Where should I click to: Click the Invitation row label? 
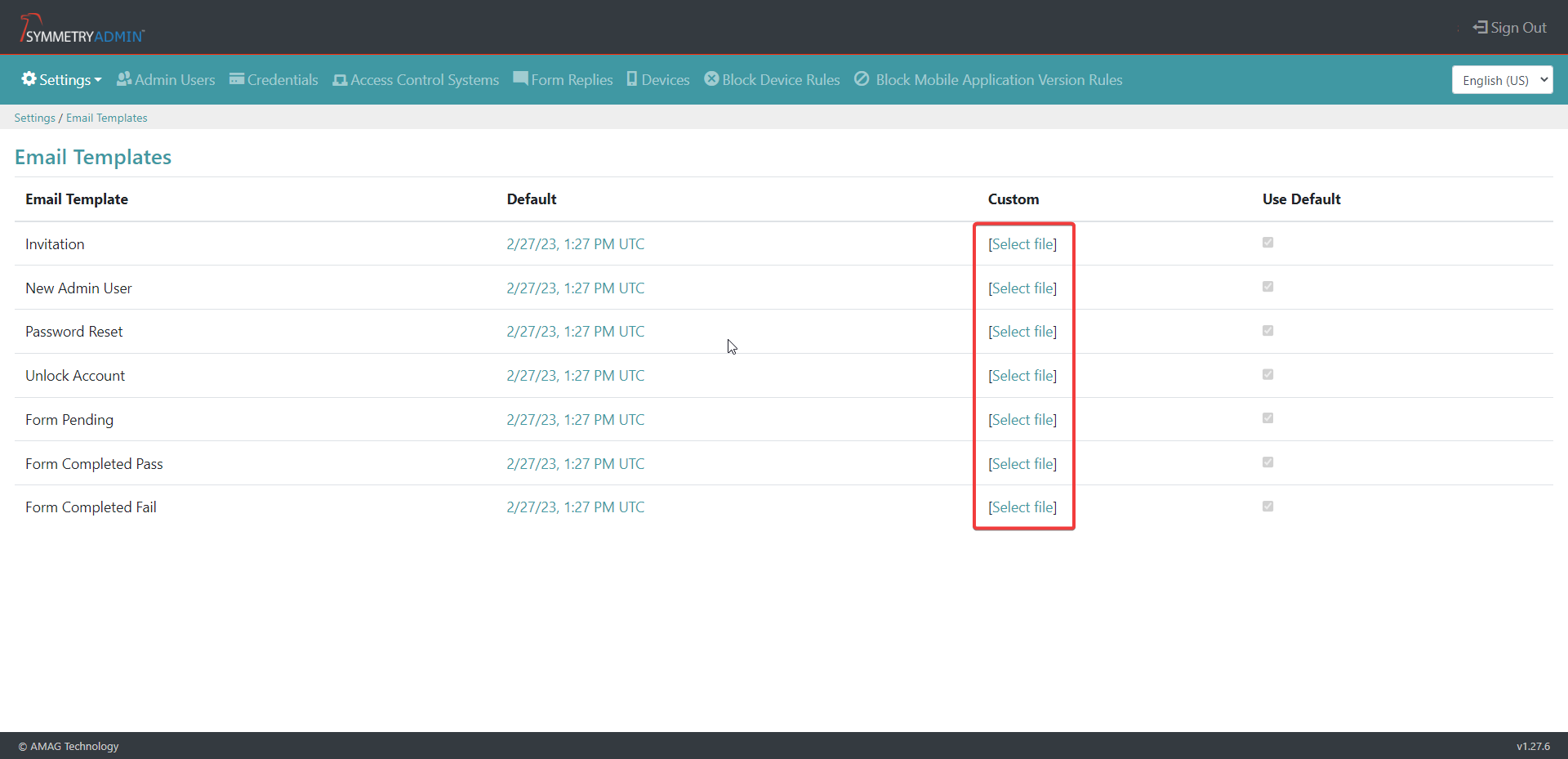click(55, 244)
